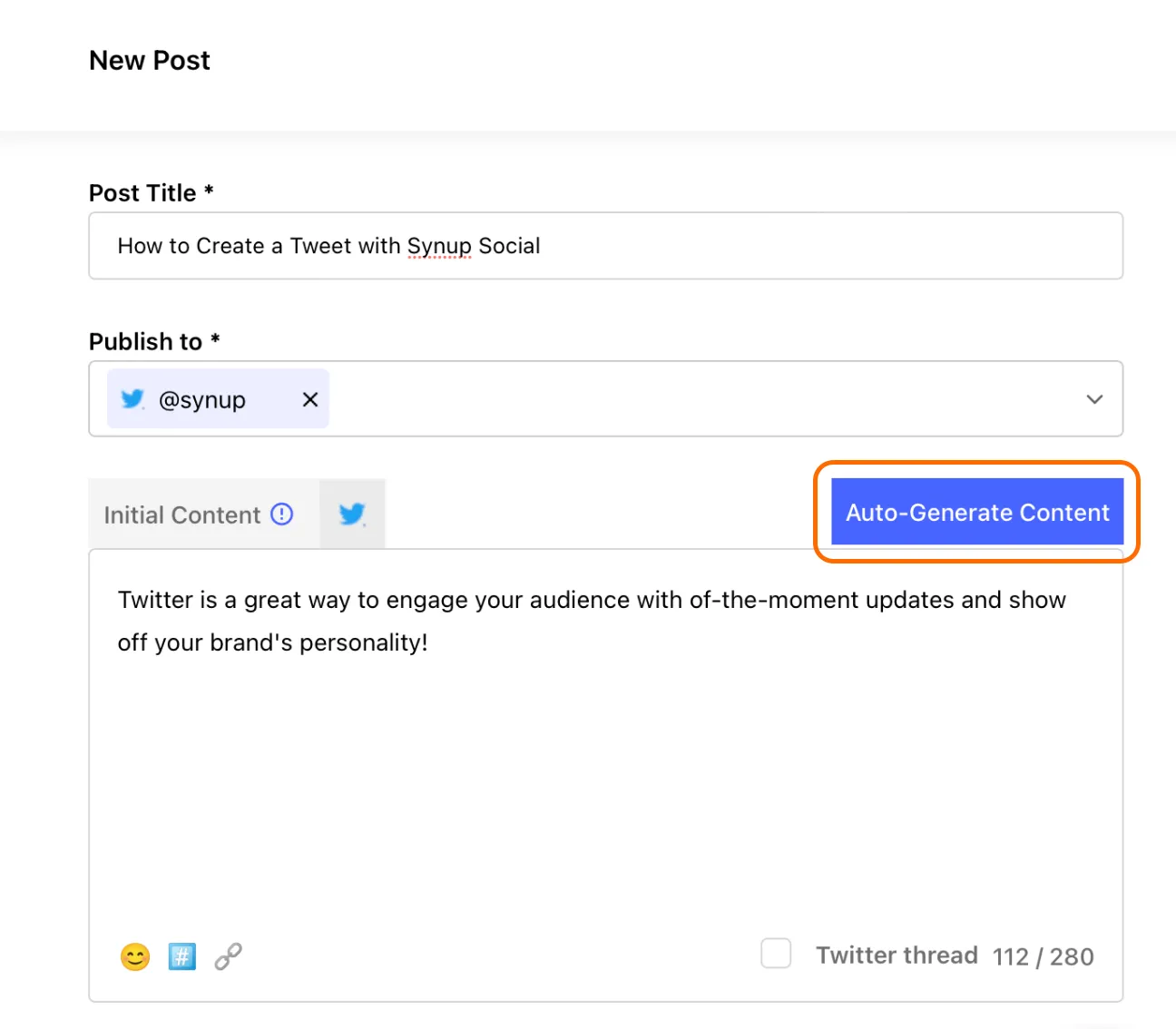
Task: Remove the @synup account chip
Action: 310,399
